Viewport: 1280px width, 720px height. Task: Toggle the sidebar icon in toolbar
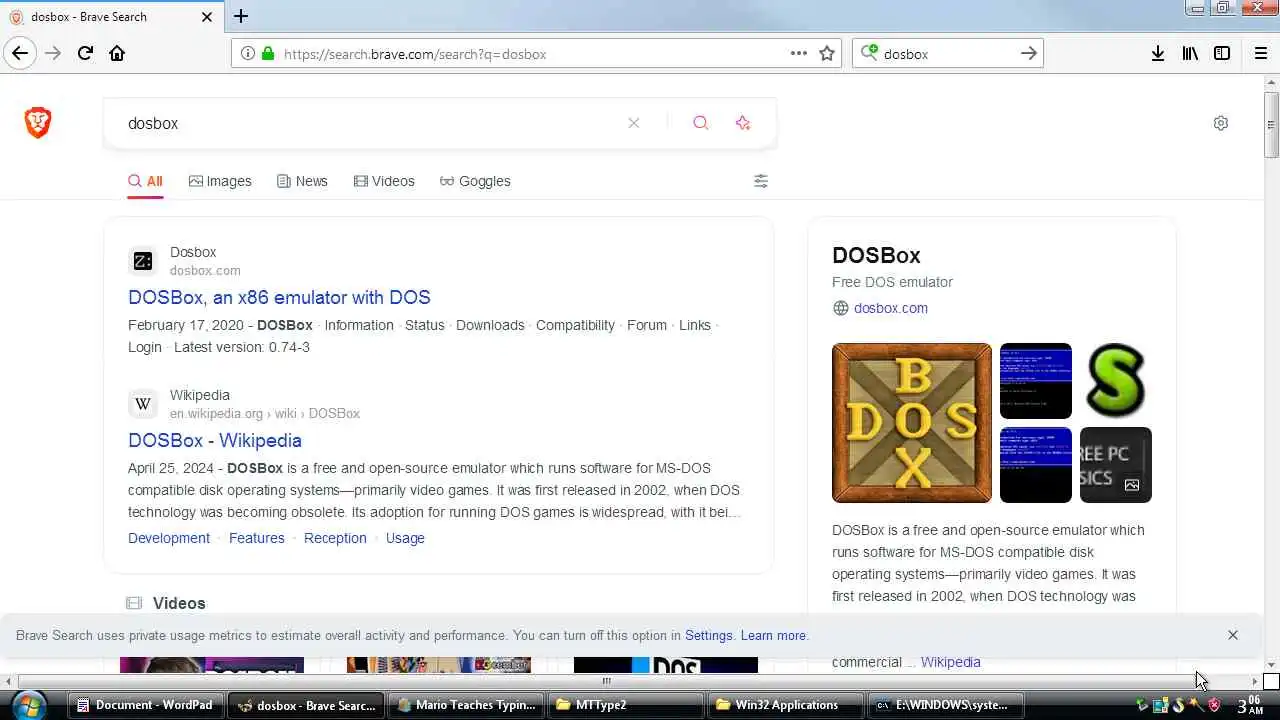tap(1222, 54)
